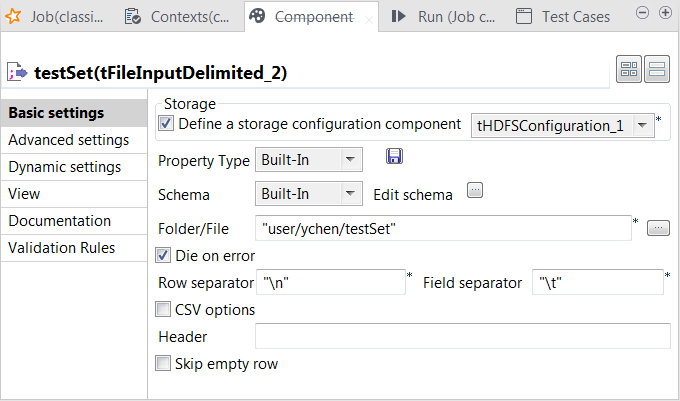Open the tHDFSConfiguration_1 storage dropdown
The width and height of the screenshot is (680, 401).
point(646,126)
